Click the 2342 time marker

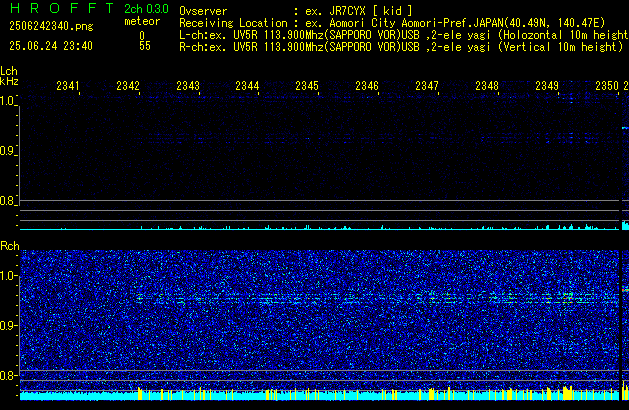[128, 86]
